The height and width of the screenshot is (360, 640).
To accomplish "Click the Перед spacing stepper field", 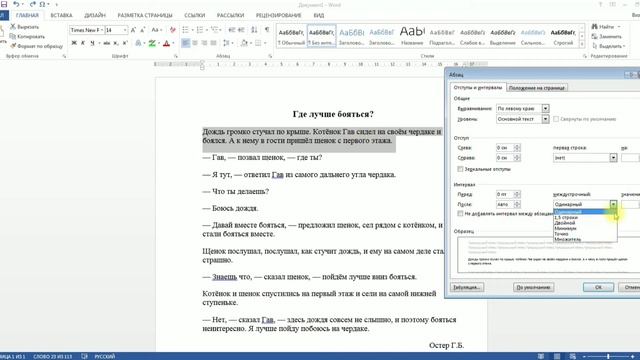I will point(508,194).
